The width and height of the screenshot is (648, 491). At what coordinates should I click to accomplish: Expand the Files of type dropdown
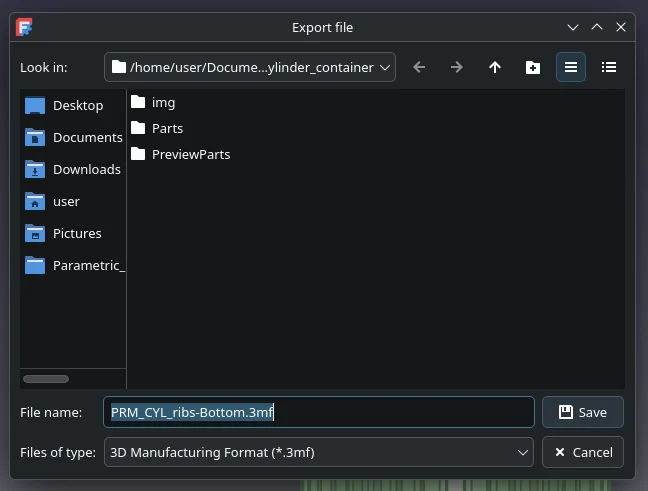point(319,452)
